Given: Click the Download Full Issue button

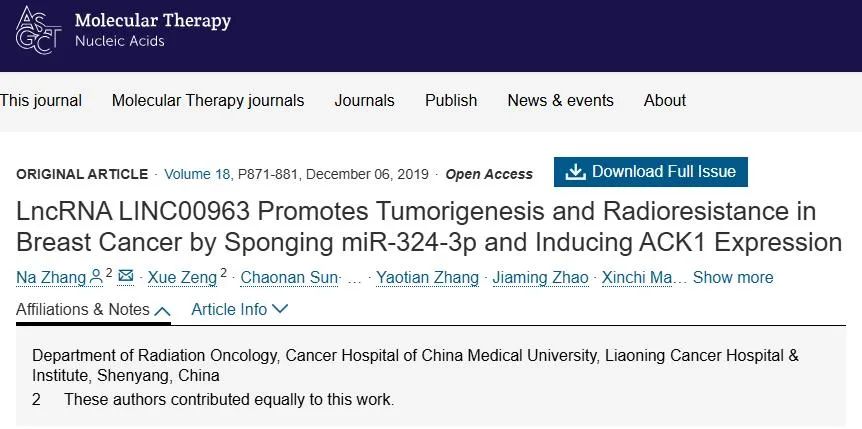Looking at the screenshot, I should [651, 172].
